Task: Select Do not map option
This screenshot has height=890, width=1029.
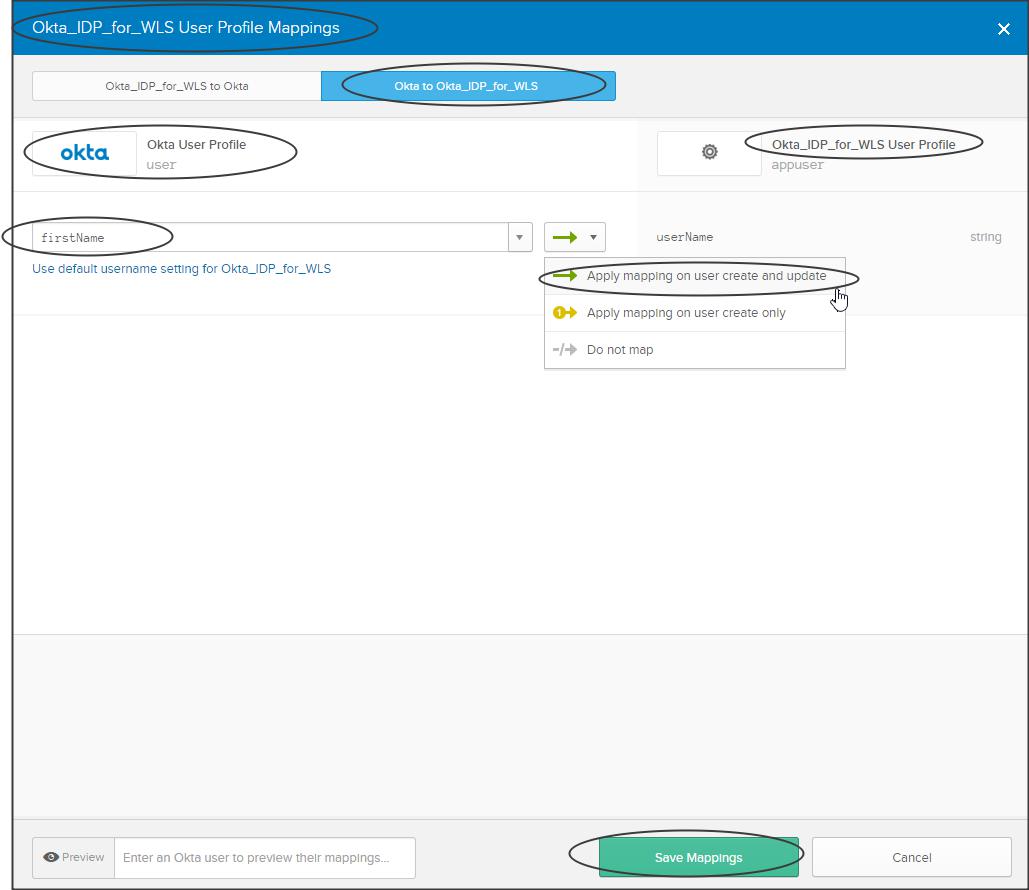Action: [x=695, y=350]
